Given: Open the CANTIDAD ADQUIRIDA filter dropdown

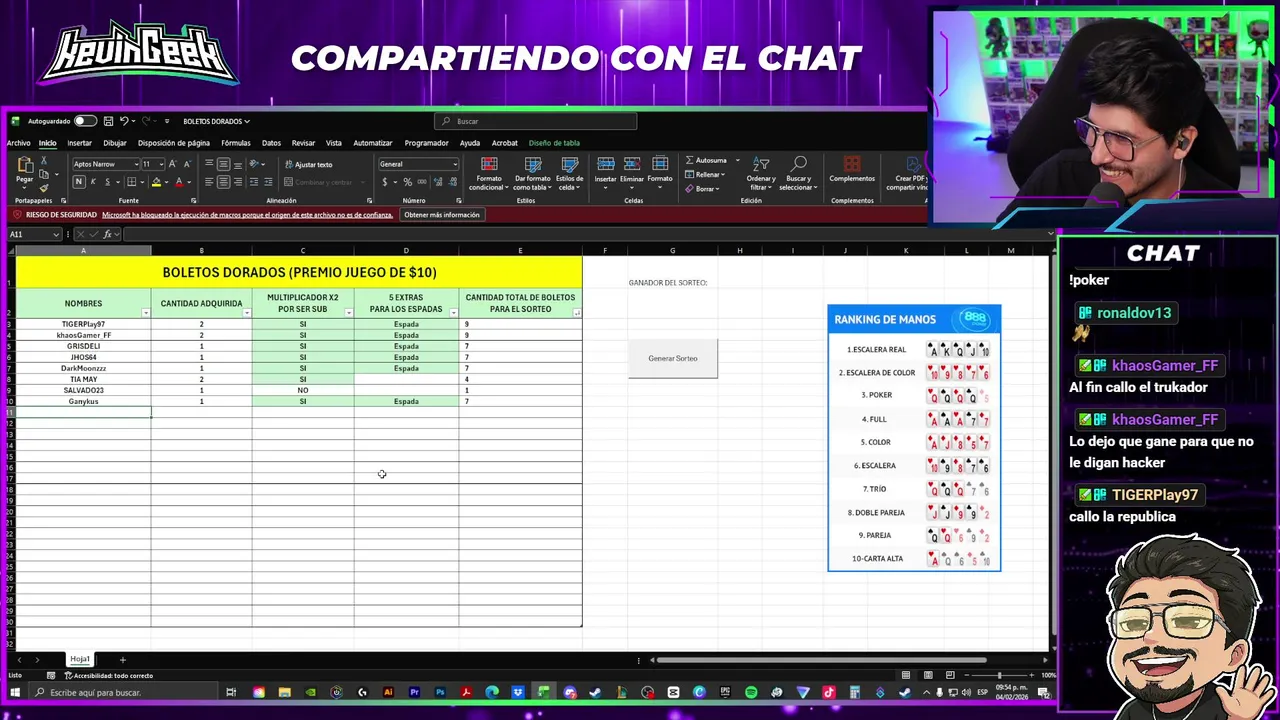Looking at the screenshot, I should [247, 313].
